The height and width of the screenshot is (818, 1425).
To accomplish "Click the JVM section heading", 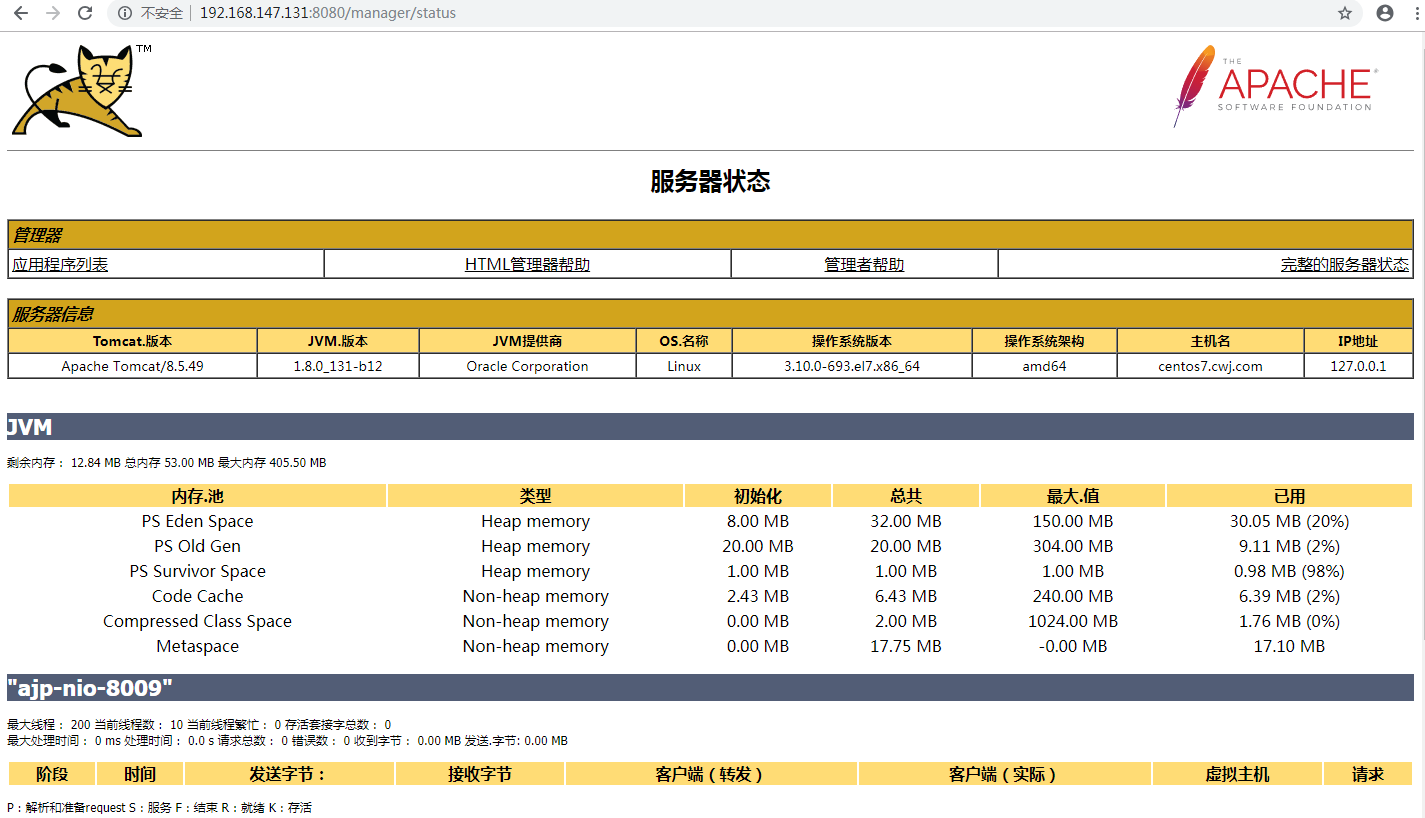I will tap(710, 427).
